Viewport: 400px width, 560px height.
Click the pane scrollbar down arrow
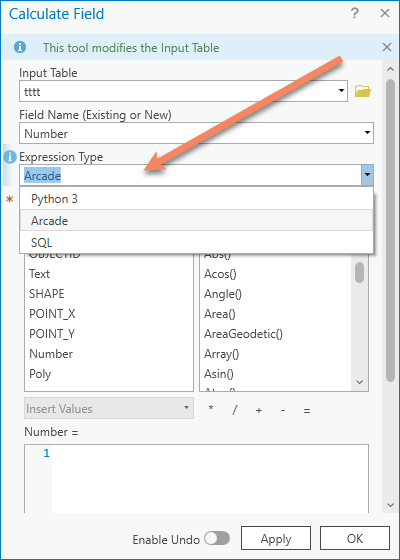coord(390,505)
